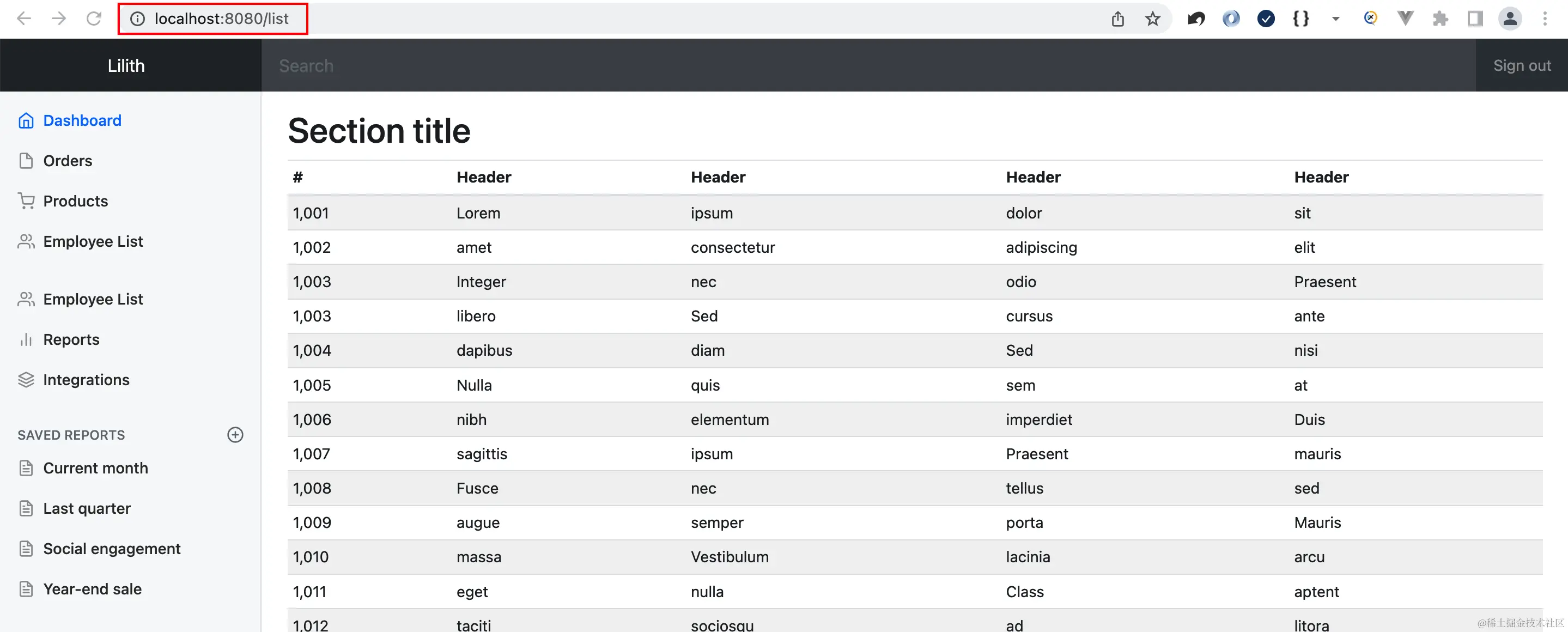Viewport: 1568px width, 632px height.
Task: Toggle the browser side panel icon
Action: [x=1475, y=19]
